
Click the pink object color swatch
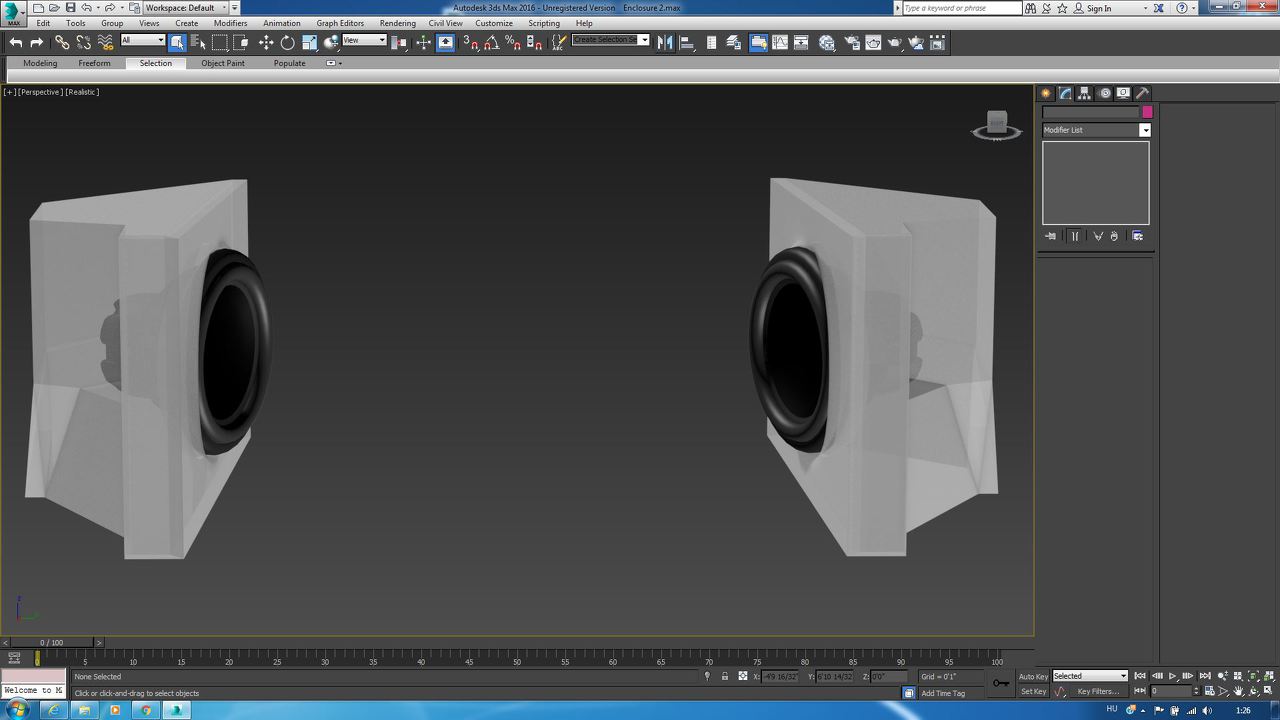[1147, 112]
